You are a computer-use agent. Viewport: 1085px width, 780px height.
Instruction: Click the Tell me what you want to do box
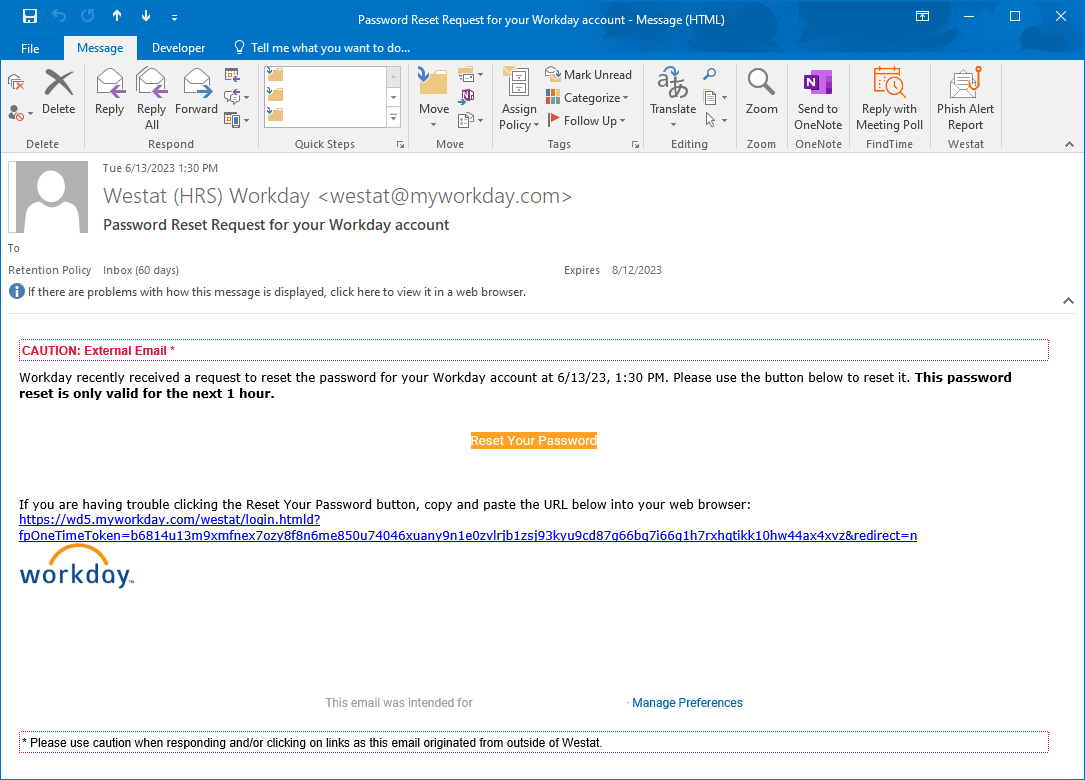[x=322, y=48]
